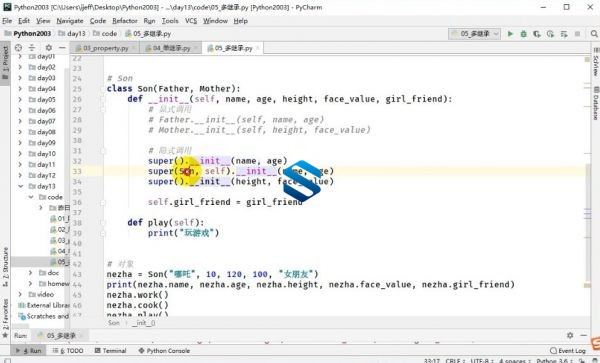Click the Stop process square icon

click(577, 34)
